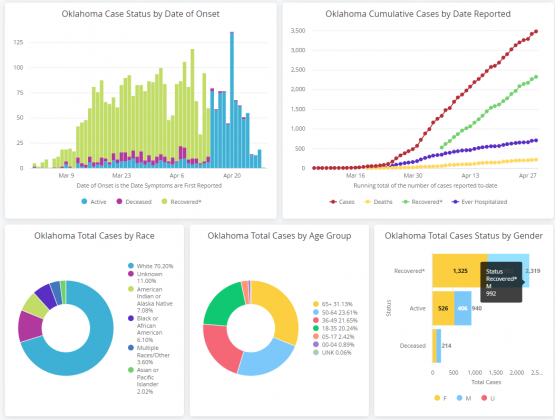Toggle the M gender legend item
Image resolution: width=555 pixels, height=420 pixels.
tap(464, 398)
